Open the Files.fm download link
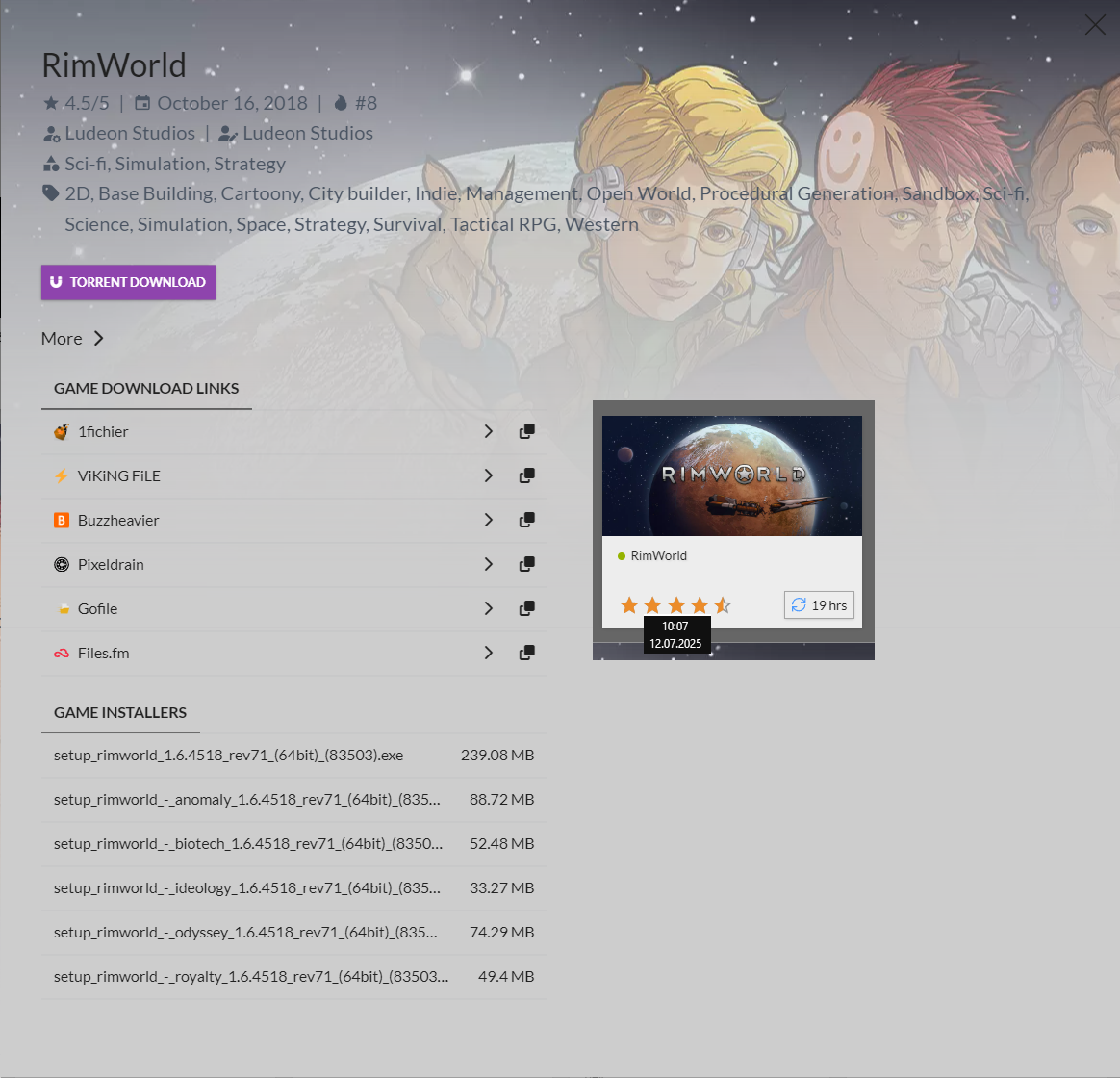 point(103,653)
